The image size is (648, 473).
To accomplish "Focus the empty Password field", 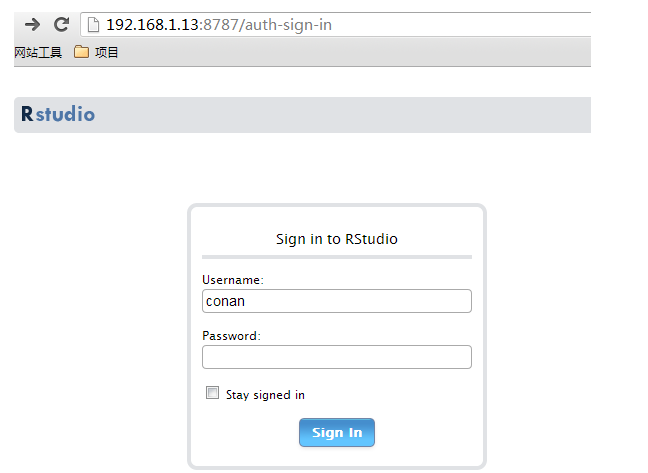I will tap(337, 357).
